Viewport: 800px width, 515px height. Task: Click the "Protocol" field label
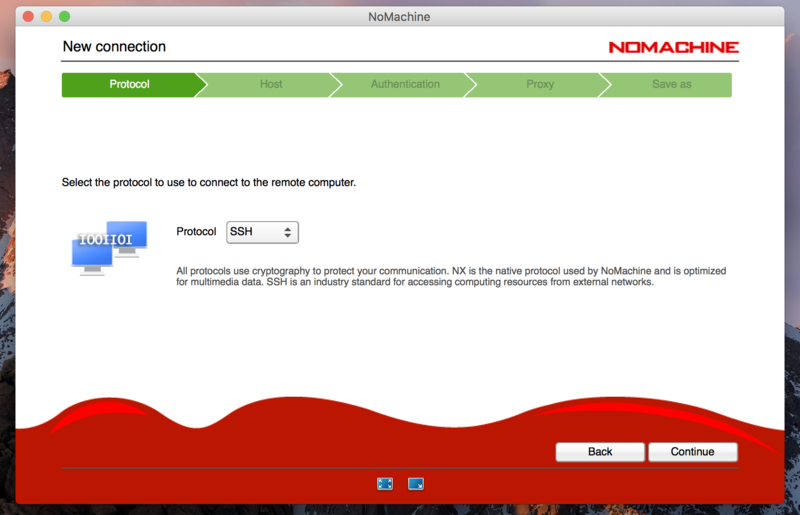(x=196, y=232)
